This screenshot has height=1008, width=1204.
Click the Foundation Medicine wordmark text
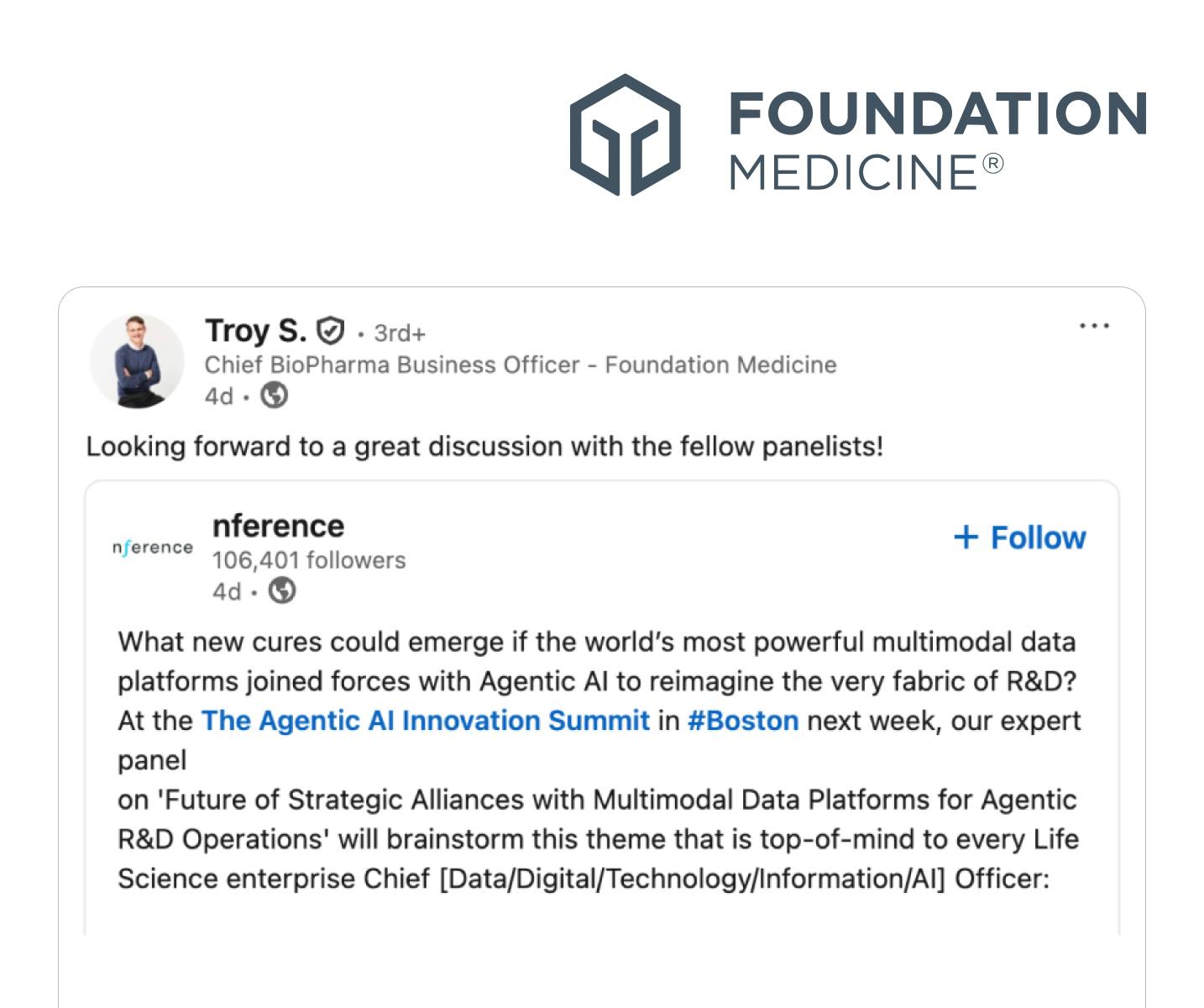click(x=937, y=139)
